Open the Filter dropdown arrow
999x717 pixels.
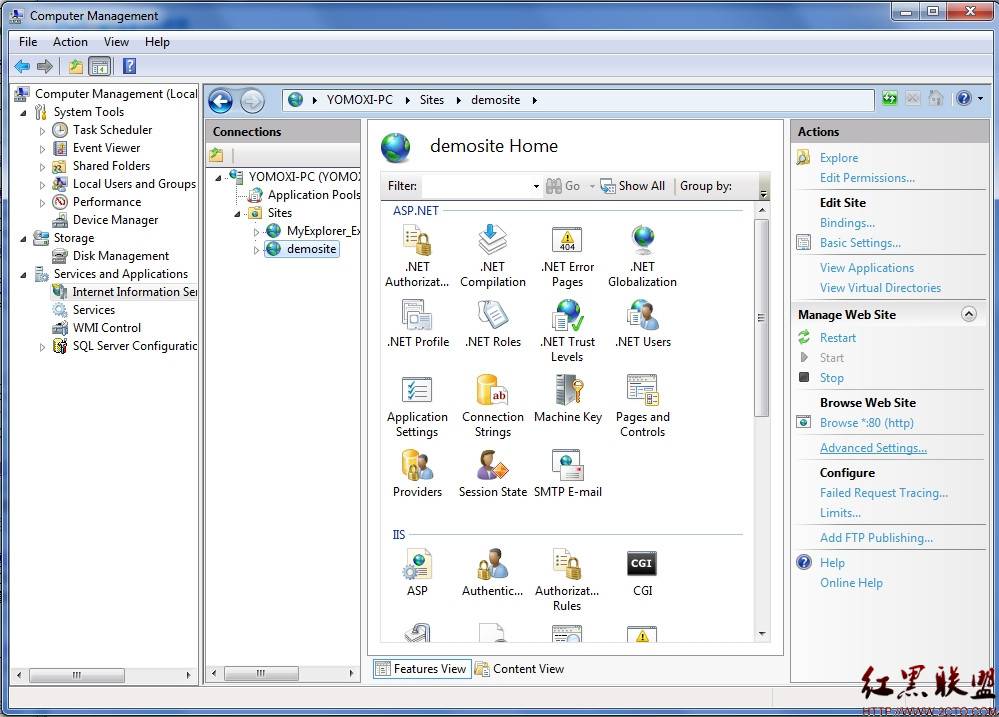click(536, 186)
